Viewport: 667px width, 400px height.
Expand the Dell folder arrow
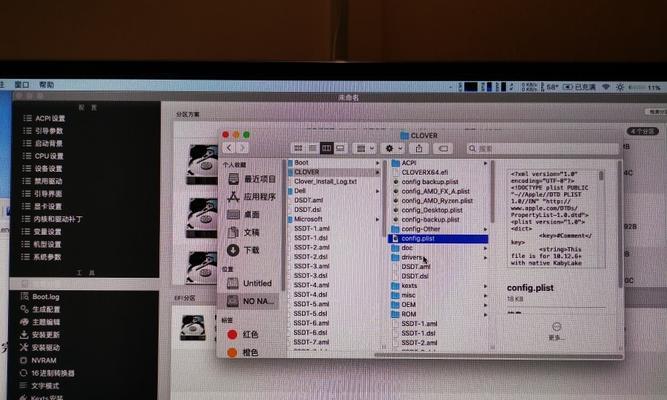(377, 191)
